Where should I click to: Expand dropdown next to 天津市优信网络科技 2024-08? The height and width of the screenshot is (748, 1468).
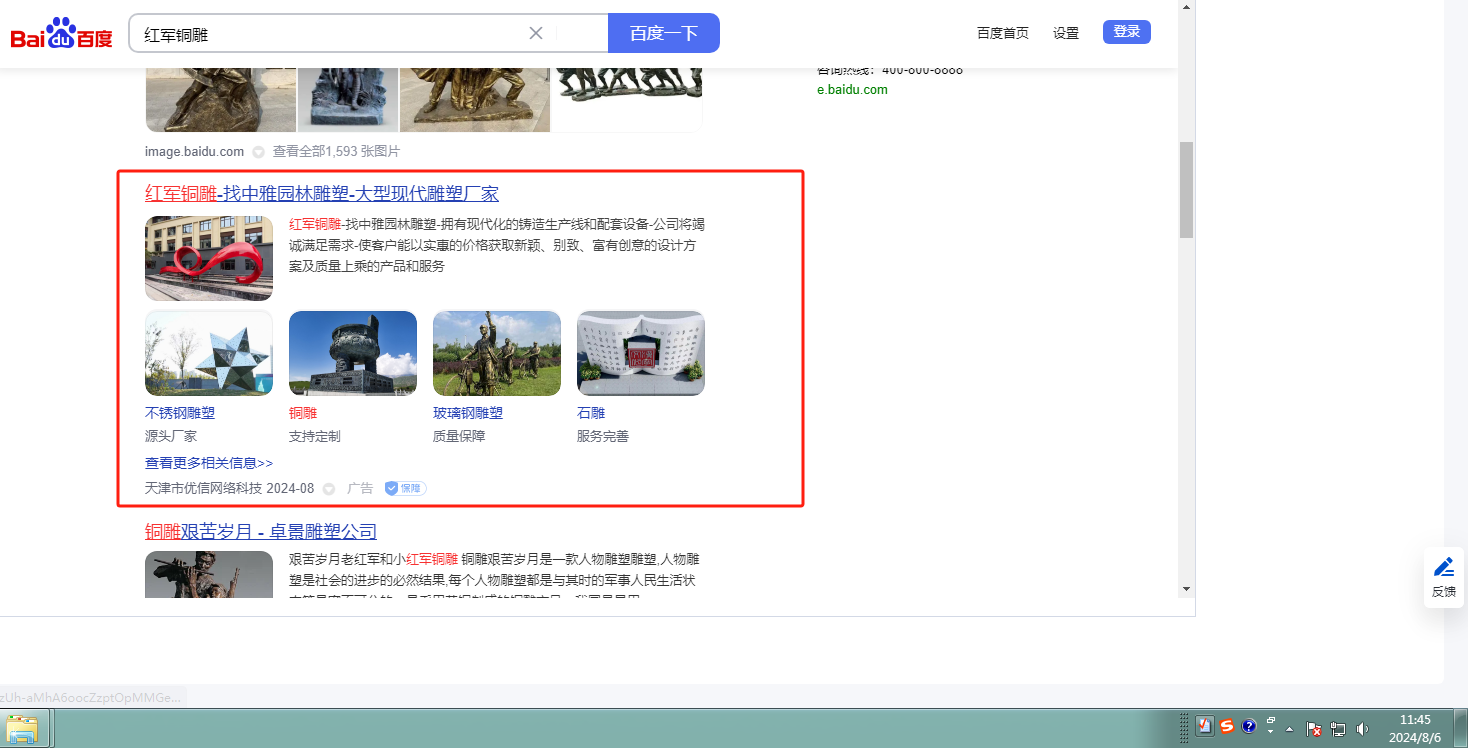click(328, 489)
